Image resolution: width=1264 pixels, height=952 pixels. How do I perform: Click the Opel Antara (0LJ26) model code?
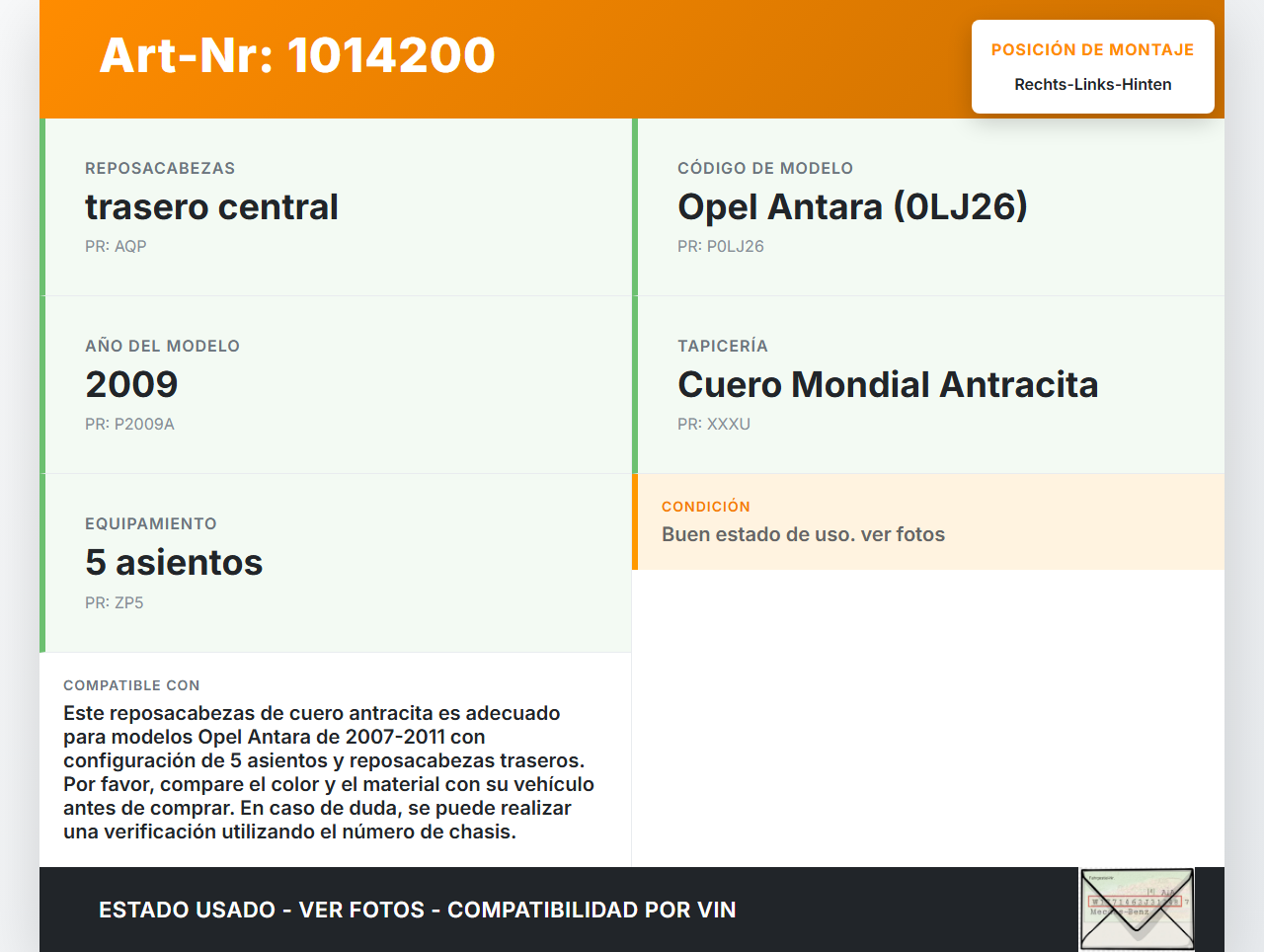click(x=852, y=207)
